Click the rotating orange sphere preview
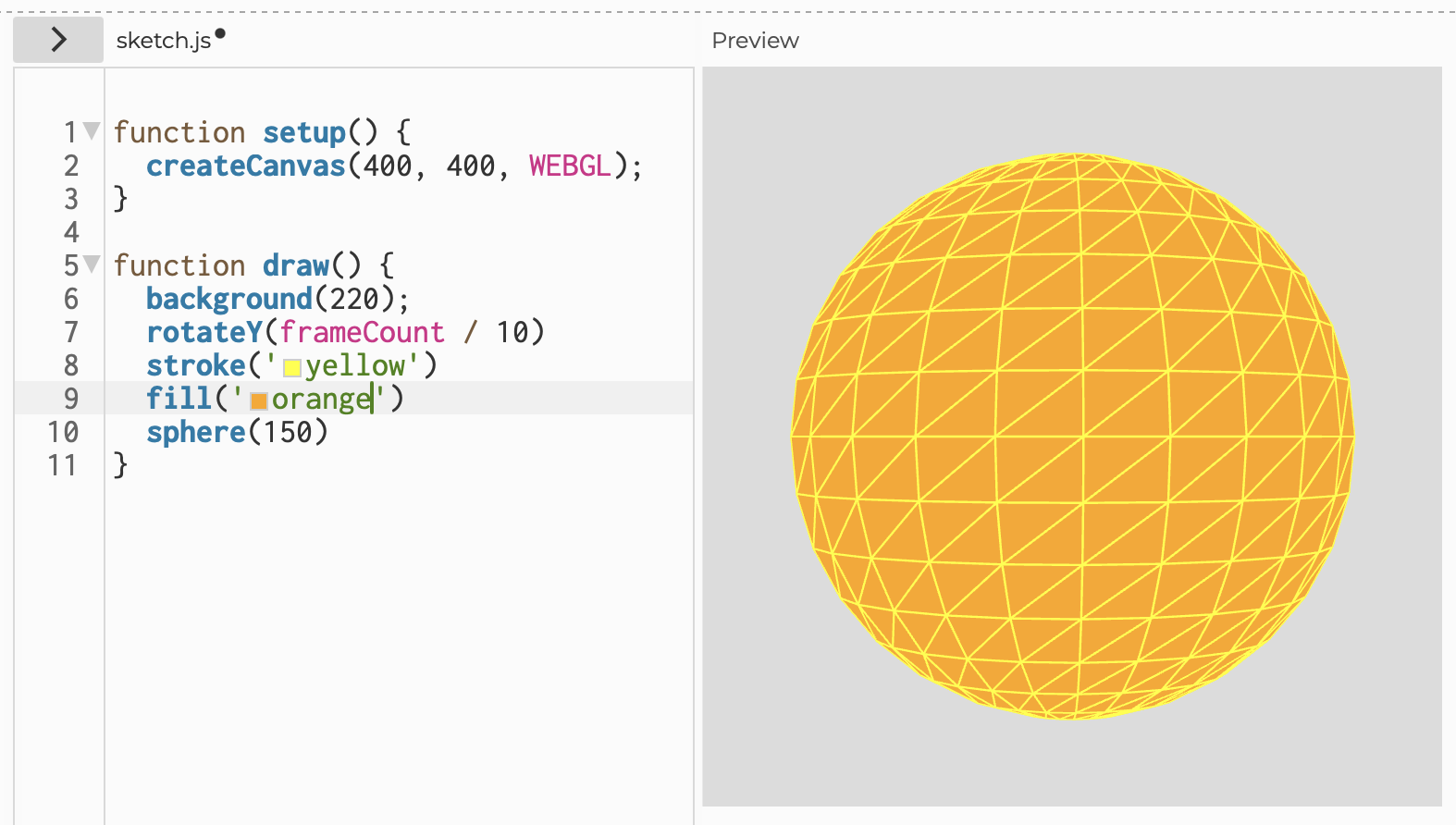 point(1072,437)
